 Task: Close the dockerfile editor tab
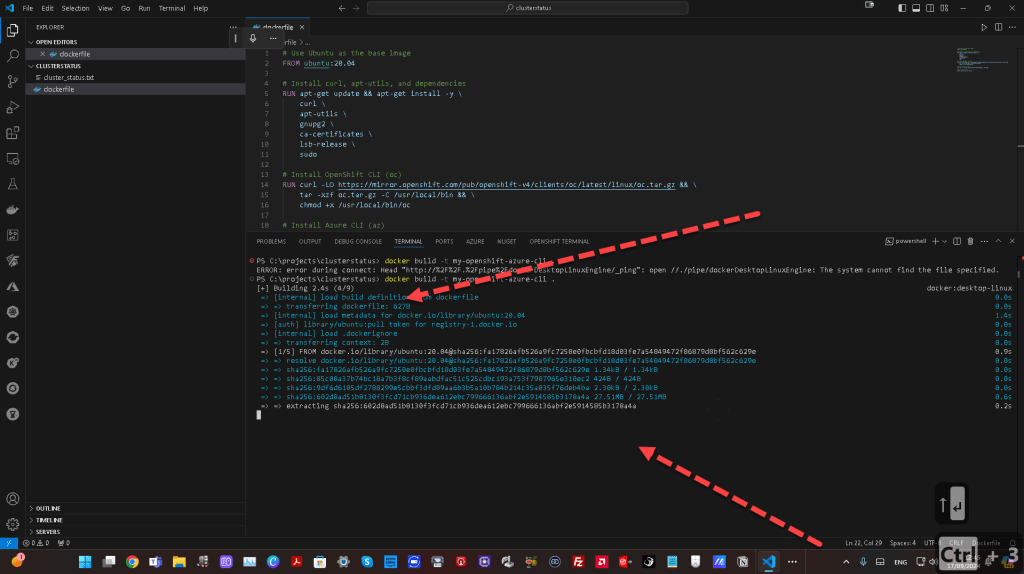(x=302, y=27)
